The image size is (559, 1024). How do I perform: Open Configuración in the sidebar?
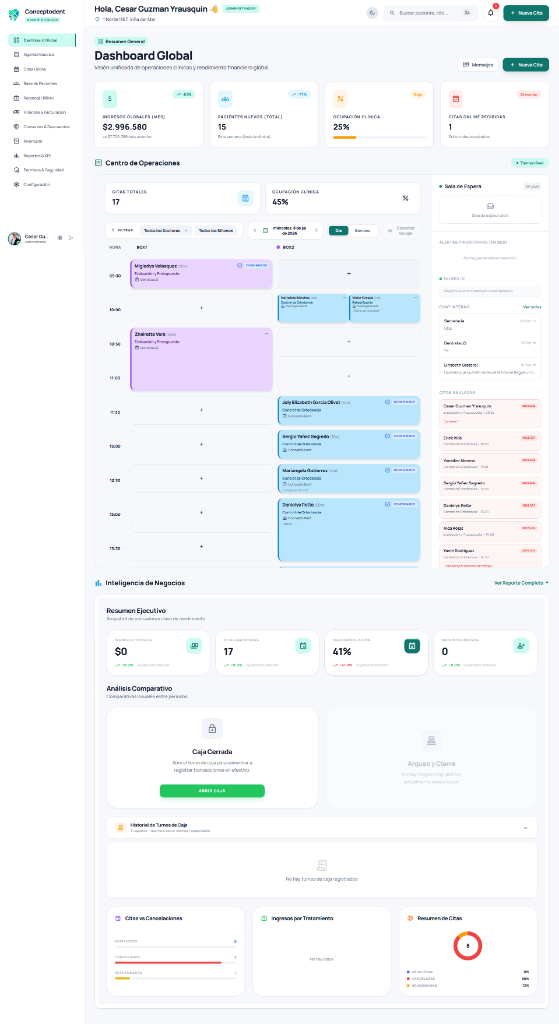pos(42,184)
